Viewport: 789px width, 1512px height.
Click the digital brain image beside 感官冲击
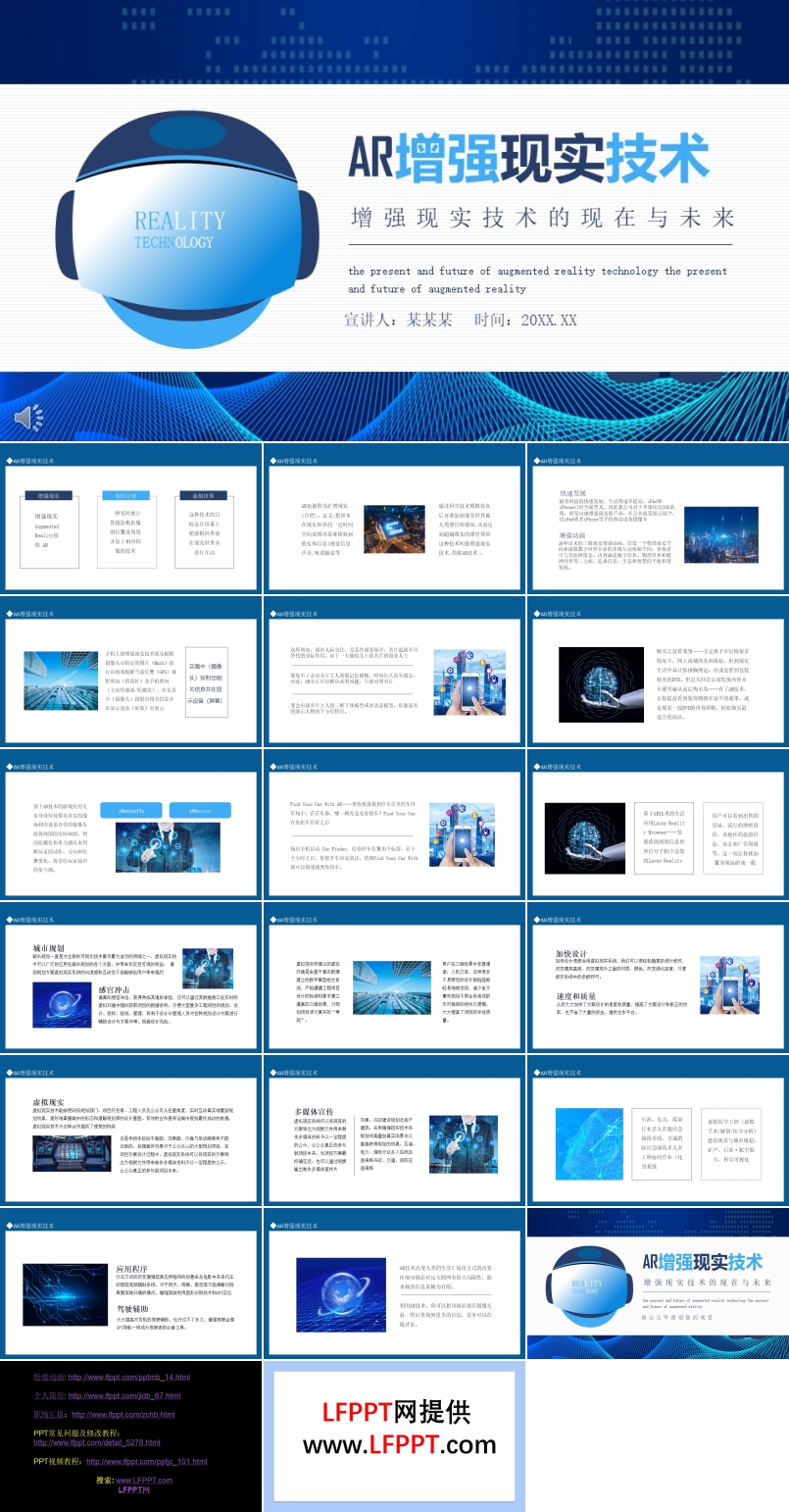tap(64, 1004)
